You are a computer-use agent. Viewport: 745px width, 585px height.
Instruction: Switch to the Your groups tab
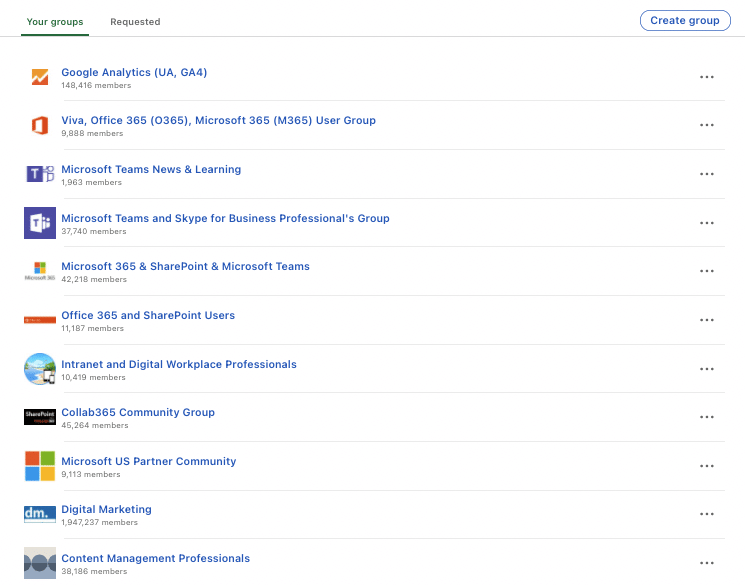point(55,22)
